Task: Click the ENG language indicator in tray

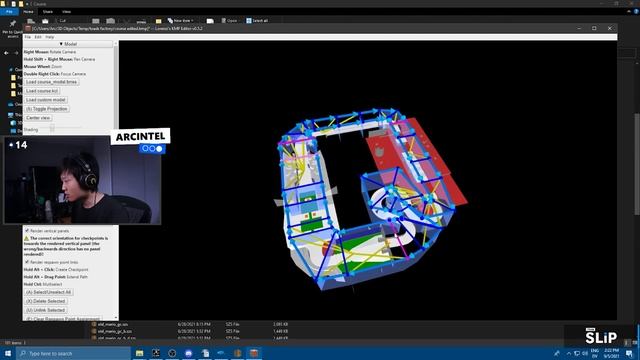Action: 595,353
